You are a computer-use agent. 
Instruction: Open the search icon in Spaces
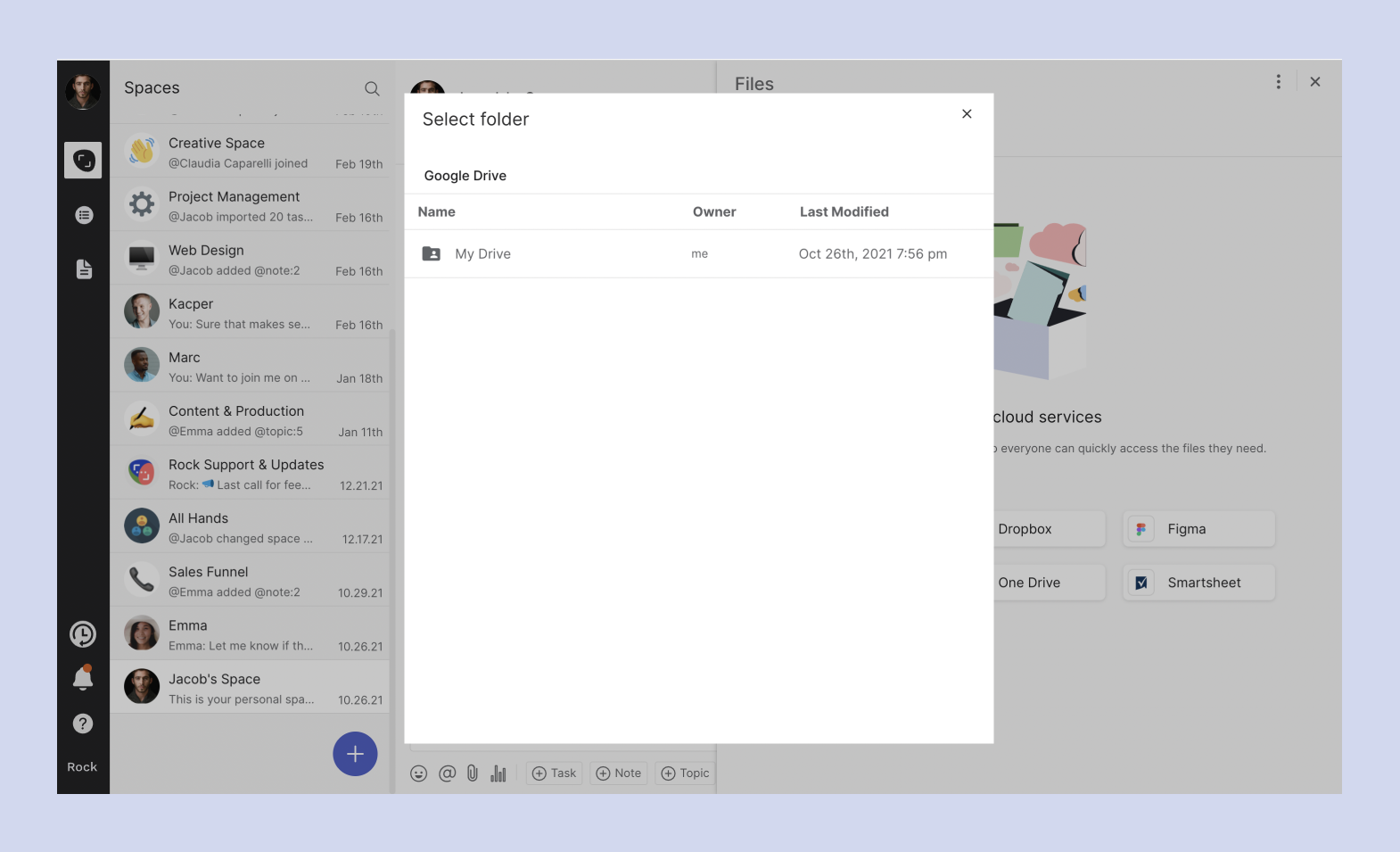pyautogui.click(x=372, y=88)
